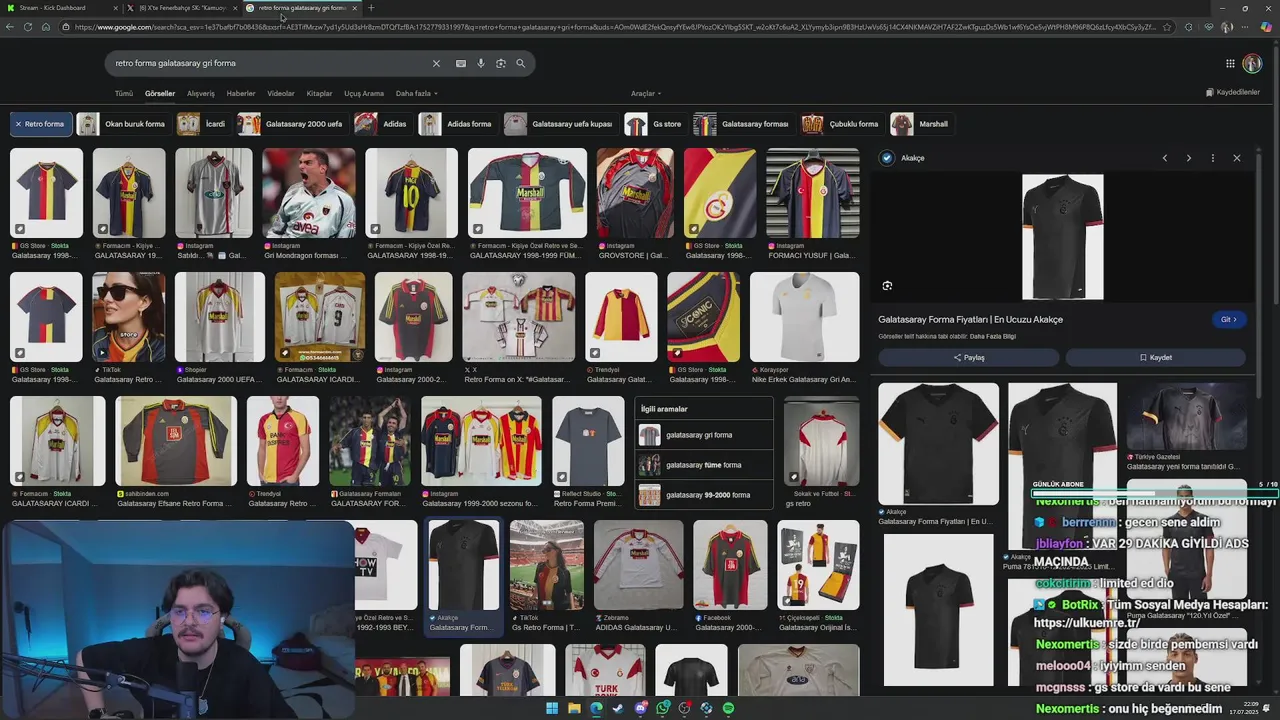Screen dimensions: 1280x720
Task: Open a new browser tab
Action: pos(371,8)
